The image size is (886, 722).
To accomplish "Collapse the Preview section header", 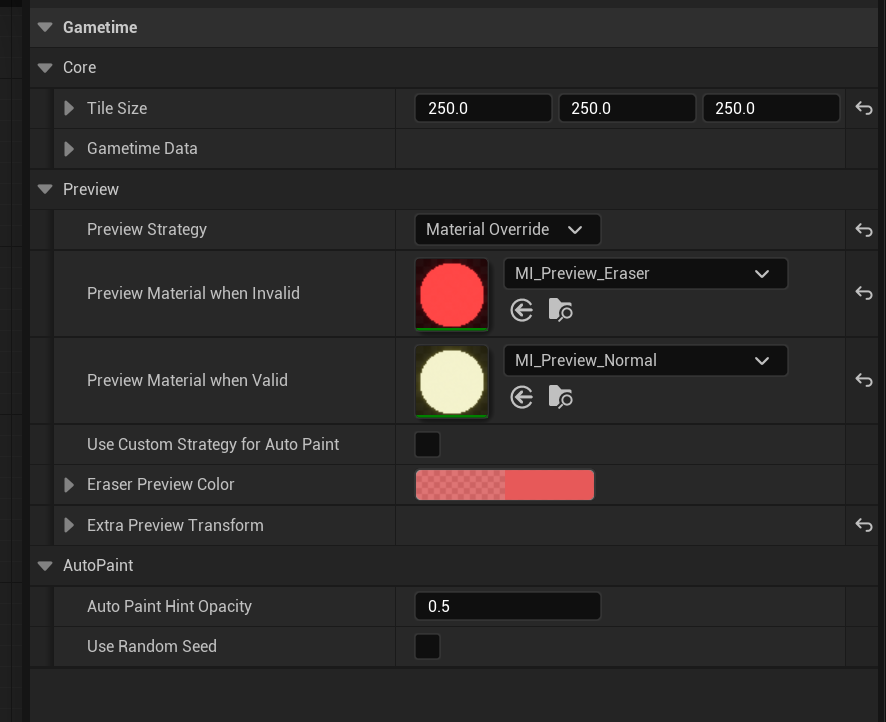I will [x=45, y=189].
